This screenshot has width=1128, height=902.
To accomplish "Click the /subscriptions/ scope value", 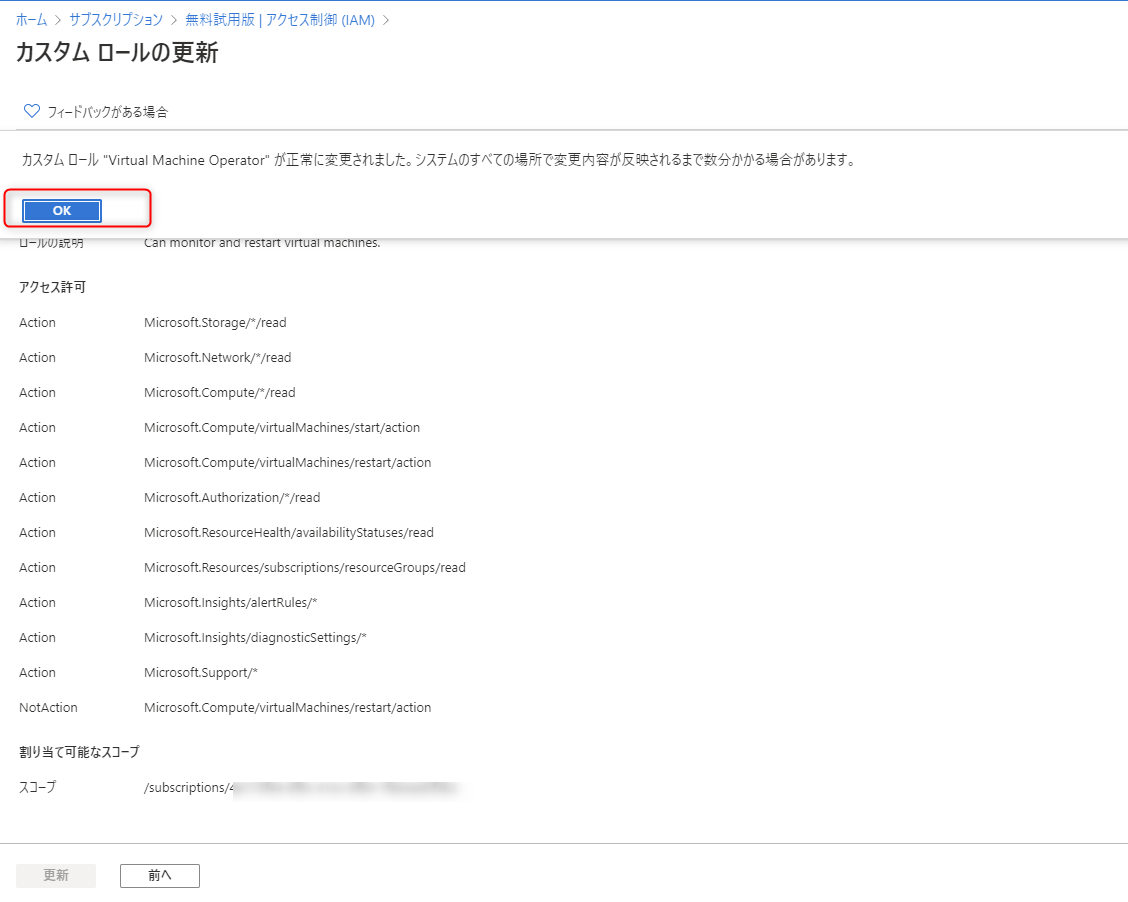I will (x=301, y=788).
